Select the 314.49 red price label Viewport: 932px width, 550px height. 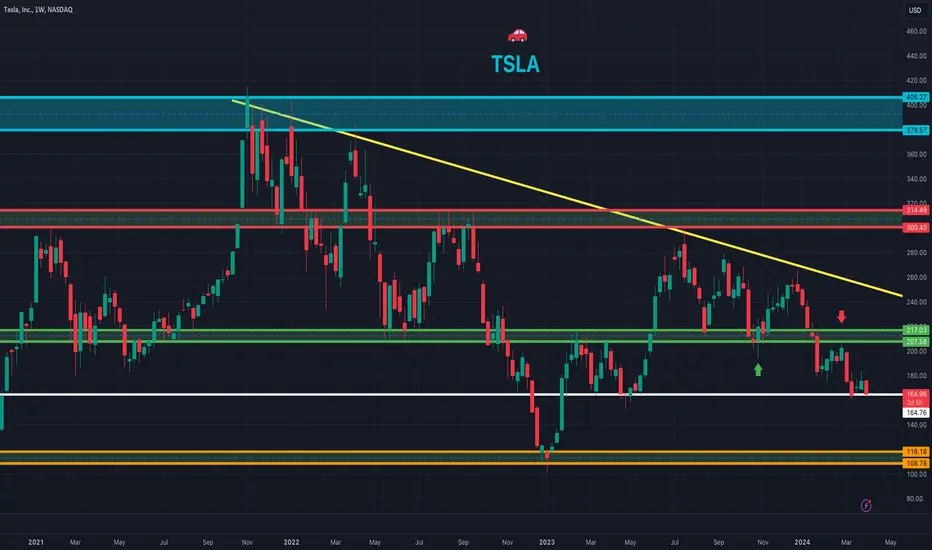(915, 210)
